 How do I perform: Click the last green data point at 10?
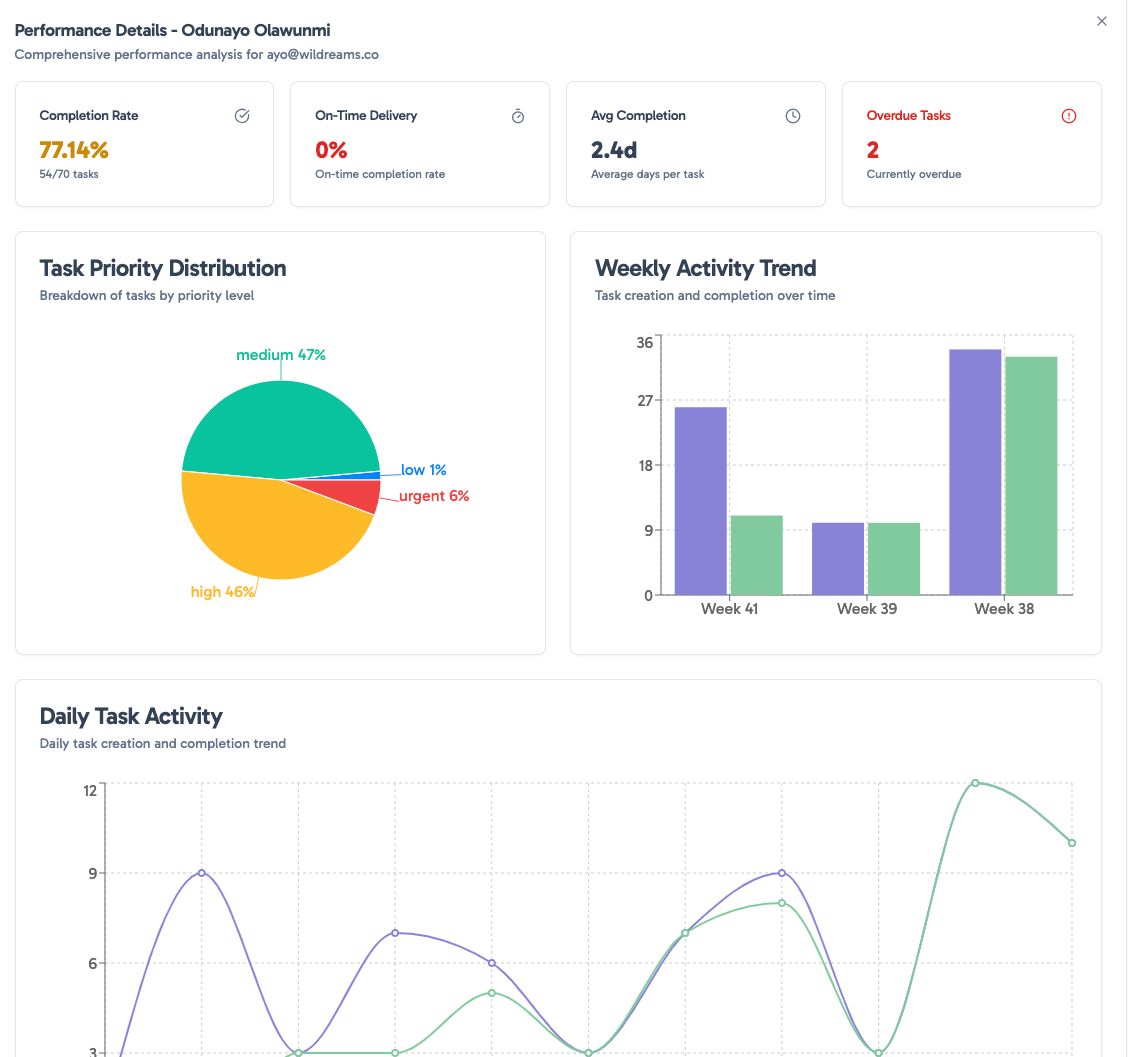(1072, 843)
